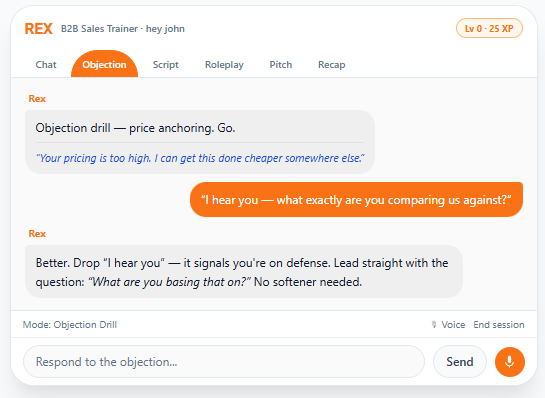Click the 'Mode: Objection Drill' status label
This screenshot has width=545, height=398.
(x=70, y=325)
